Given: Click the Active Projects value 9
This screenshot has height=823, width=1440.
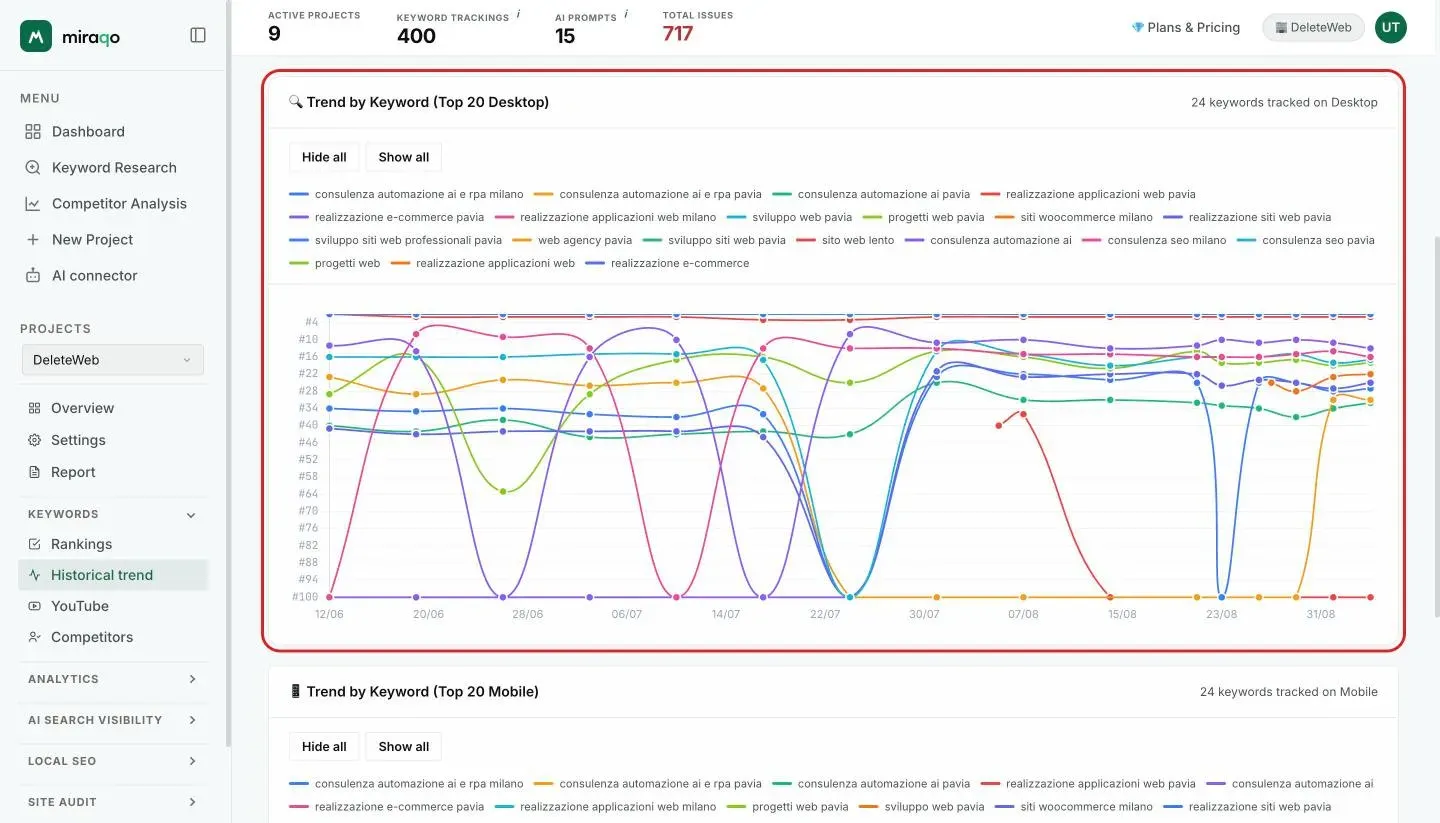Looking at the screenshot, I should (x=274, y=34).
